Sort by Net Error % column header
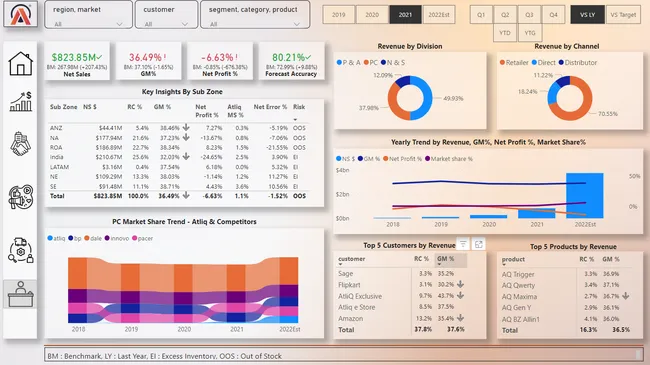The image size is (650, 365). [x=270, y=107]
